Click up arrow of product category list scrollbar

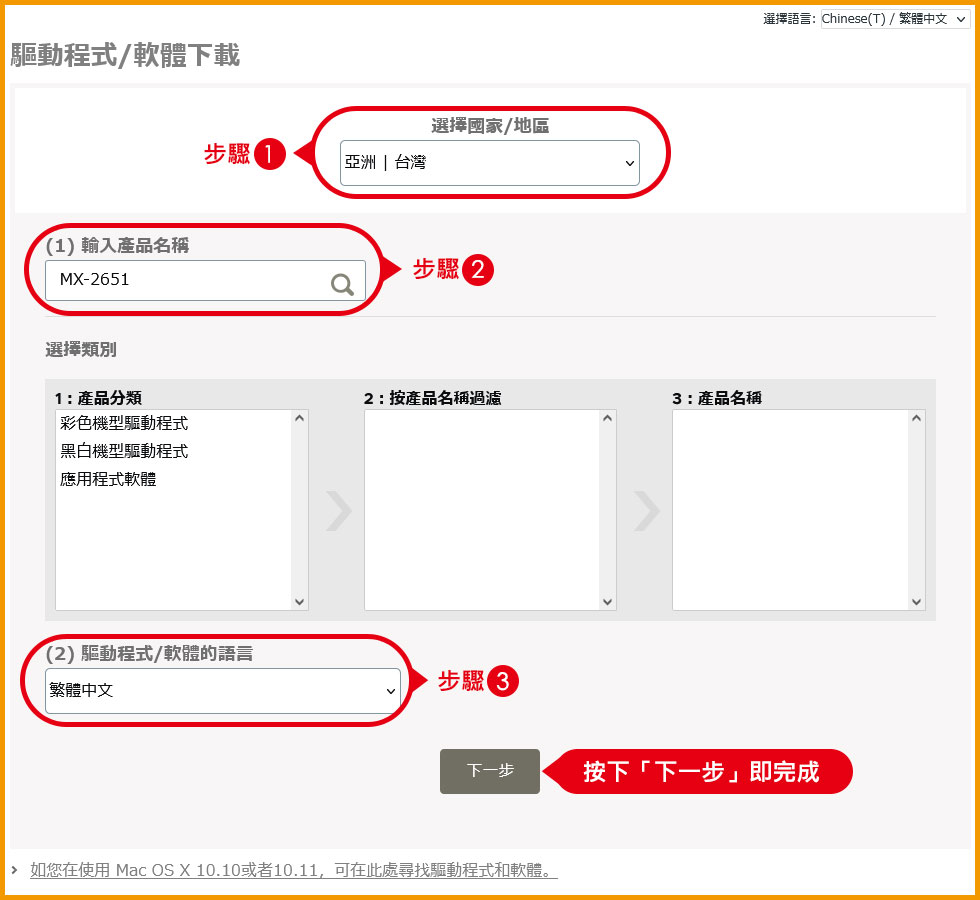(x=299, y=419)
